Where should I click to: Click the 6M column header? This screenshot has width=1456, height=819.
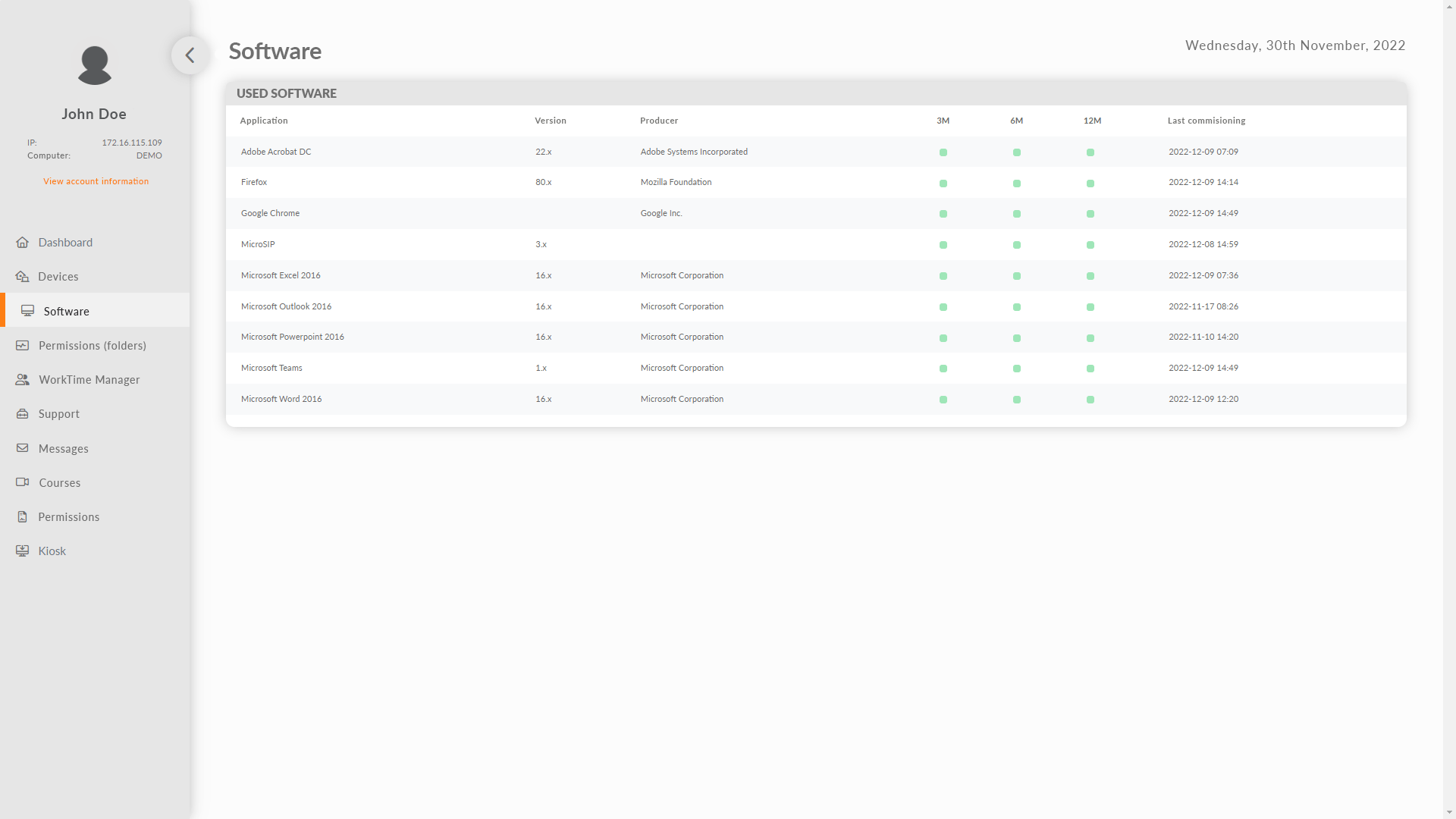pyautogui.click(x=1017, y=121)
